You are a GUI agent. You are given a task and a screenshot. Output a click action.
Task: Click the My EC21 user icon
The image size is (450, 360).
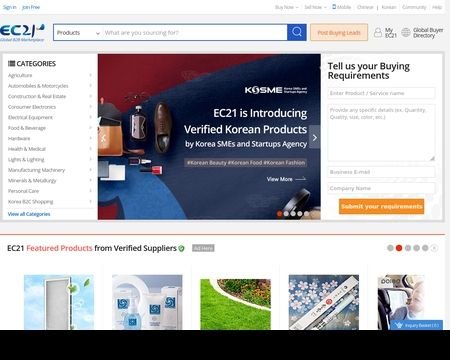(x=378, y=33)
